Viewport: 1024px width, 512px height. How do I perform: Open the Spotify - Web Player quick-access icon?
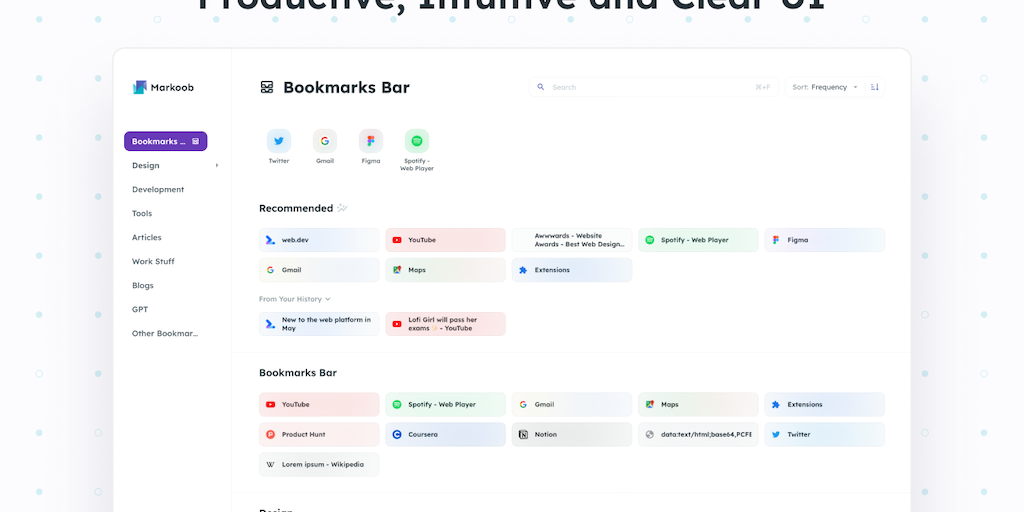pyautogui.click(x=417, y=141)
